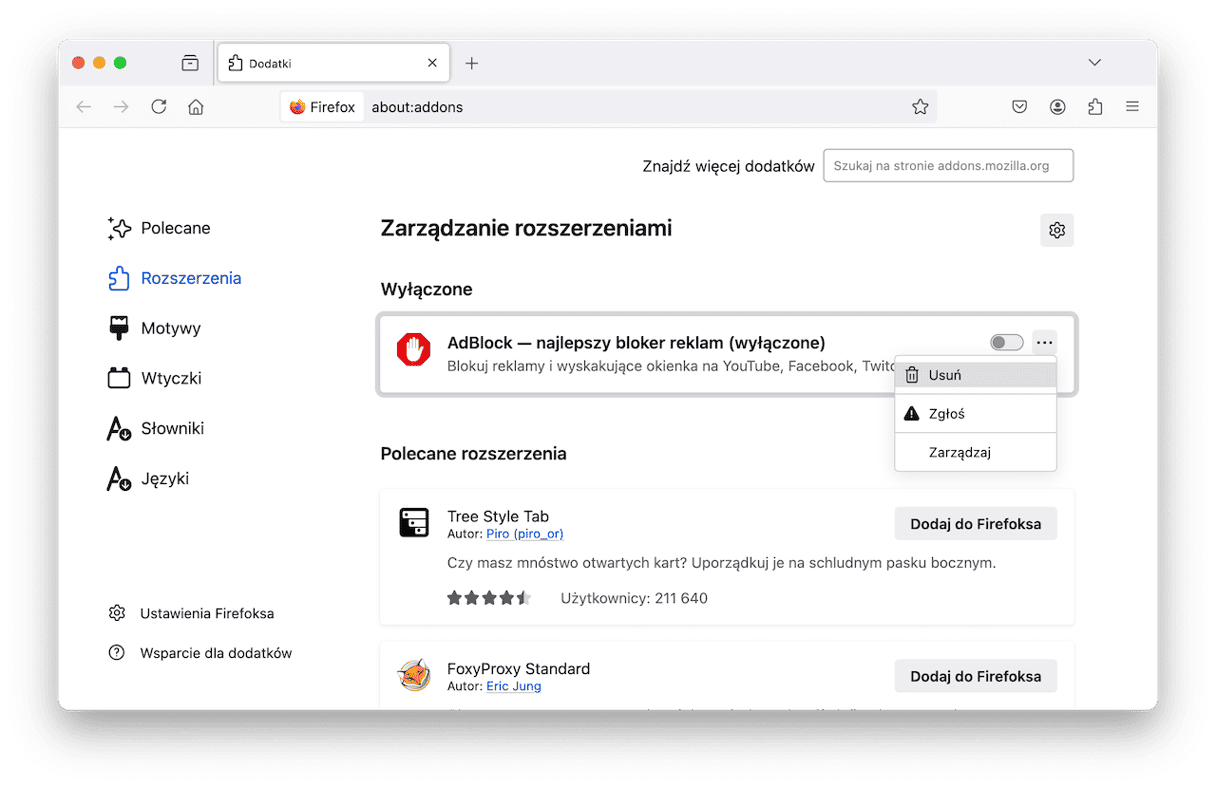Click the Rozszerzenia puzzle piece icon

point(119,278)
